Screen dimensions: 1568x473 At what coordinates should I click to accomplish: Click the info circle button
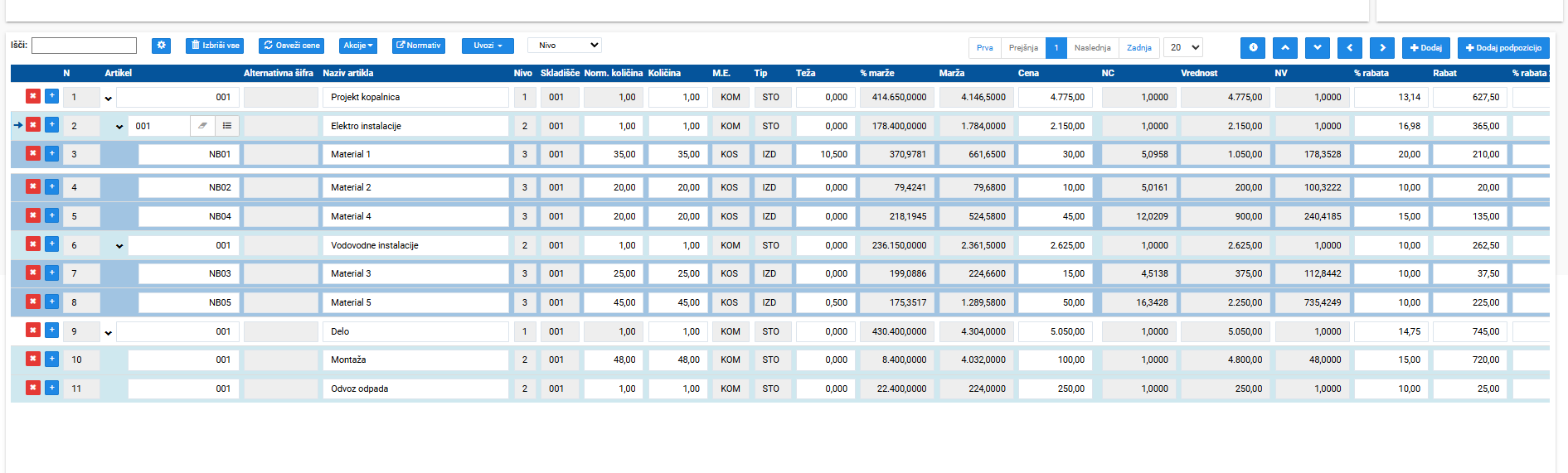[x=1253, y=47]
